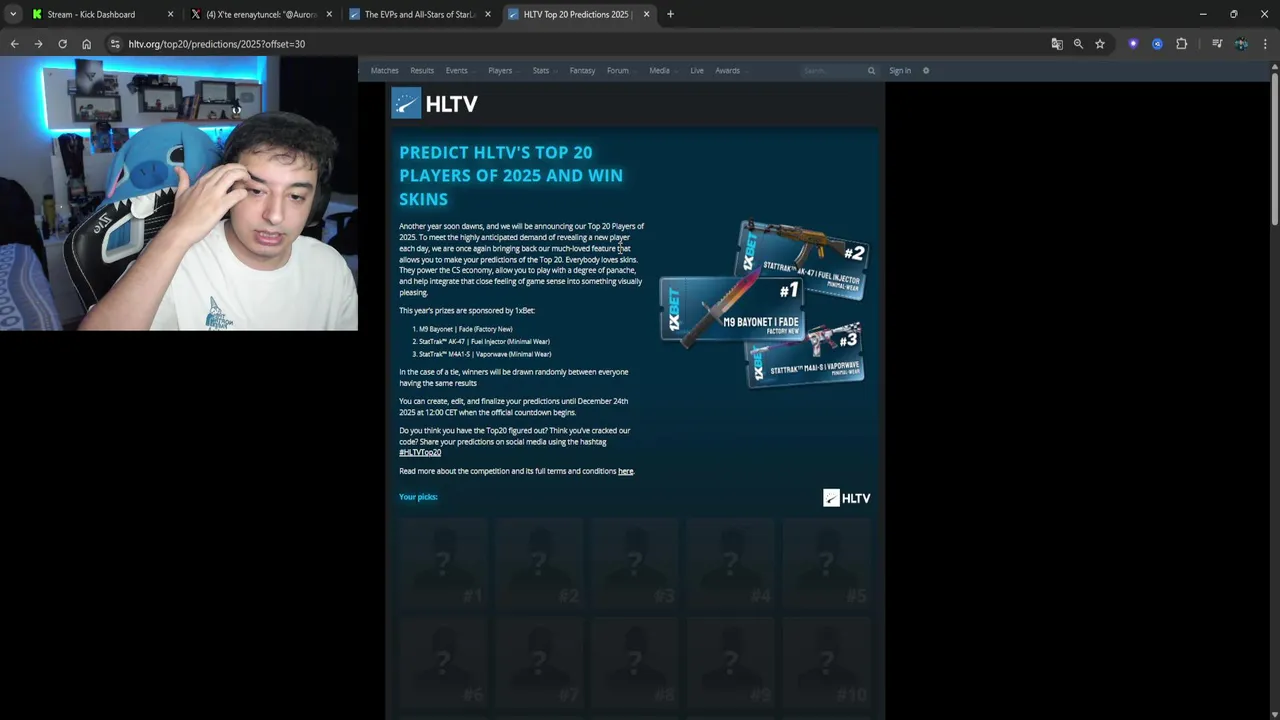Open the terms and conditions 'here' link
Screen dimensions: 1280x720
coord(626,471)
